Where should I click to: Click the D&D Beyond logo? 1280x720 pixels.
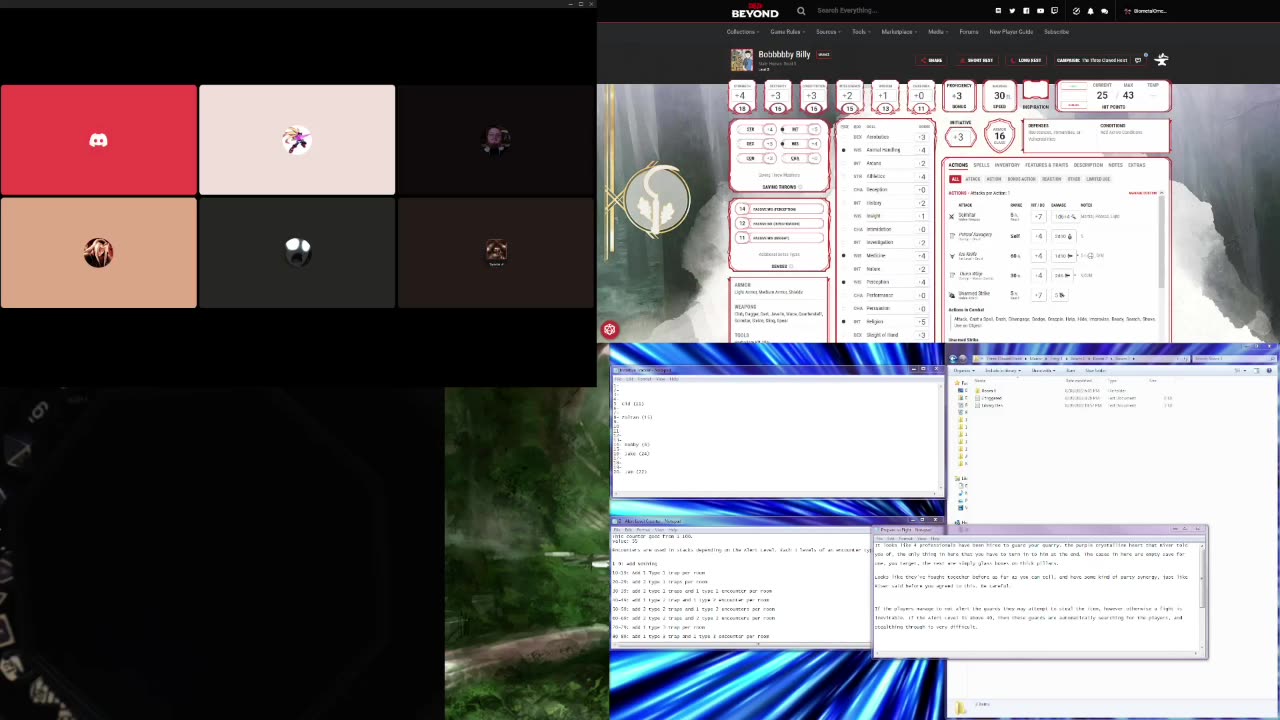755,11
